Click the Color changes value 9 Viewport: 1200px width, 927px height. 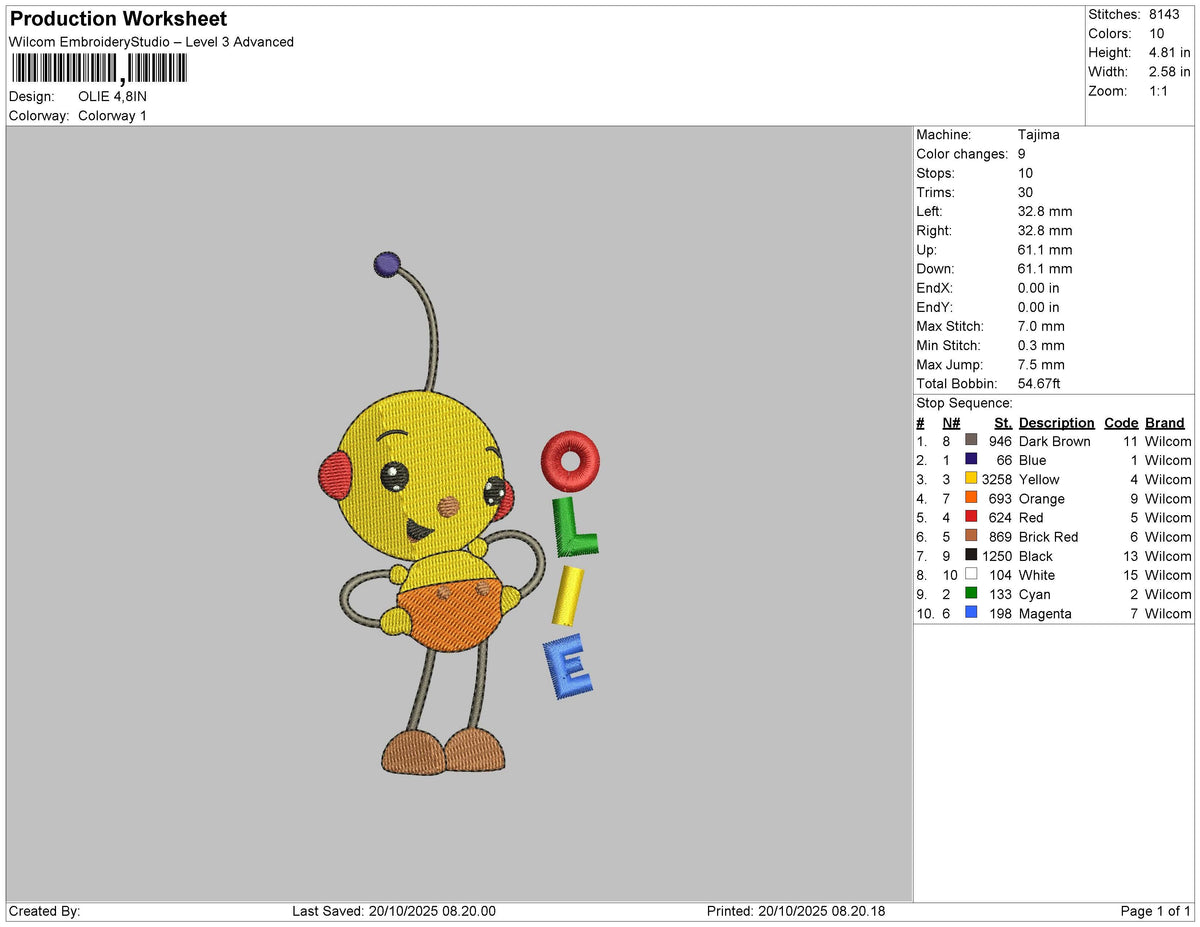(x=1022, y=154)
